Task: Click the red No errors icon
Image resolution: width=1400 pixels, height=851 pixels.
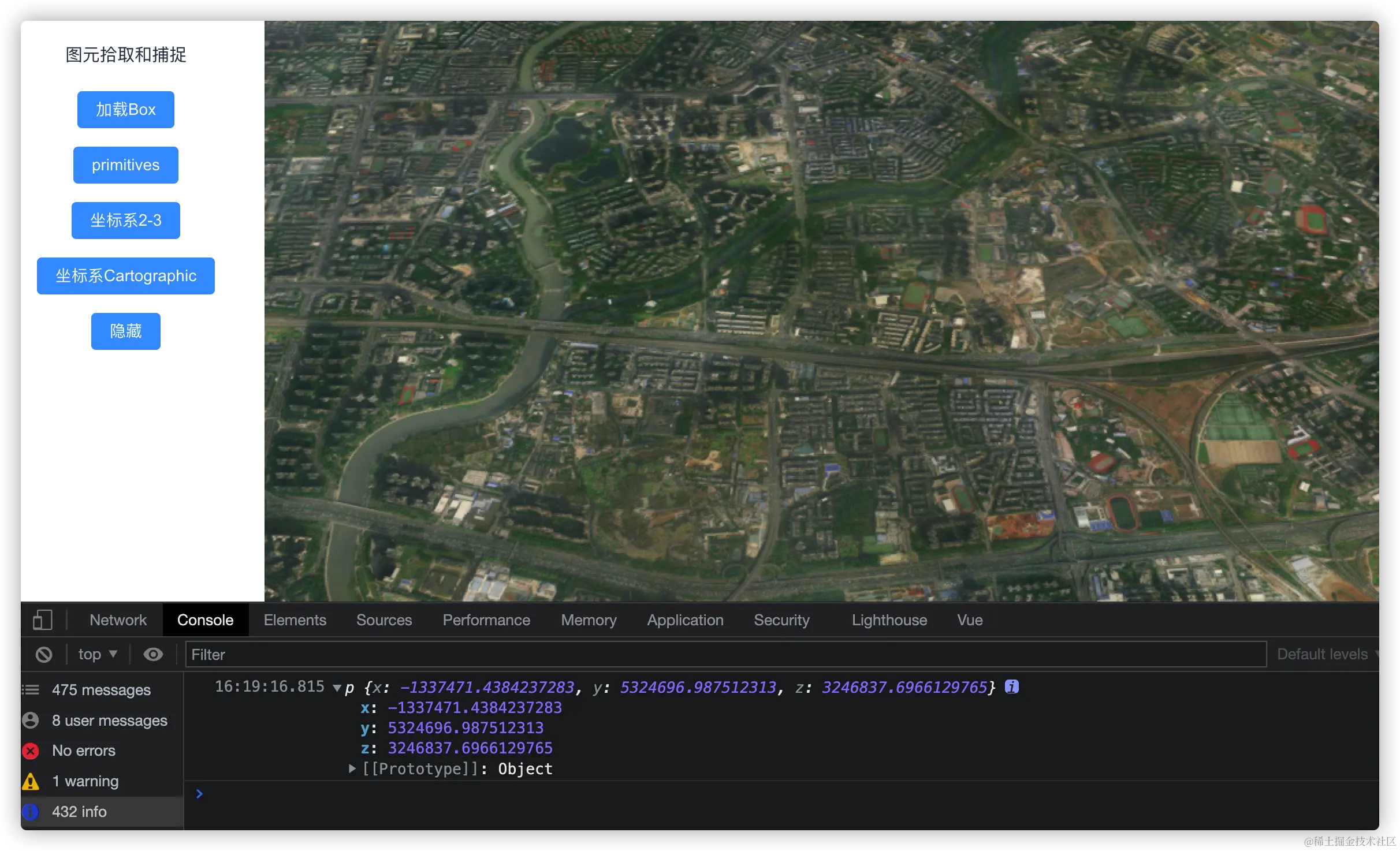Action: [x=31, y=751]
